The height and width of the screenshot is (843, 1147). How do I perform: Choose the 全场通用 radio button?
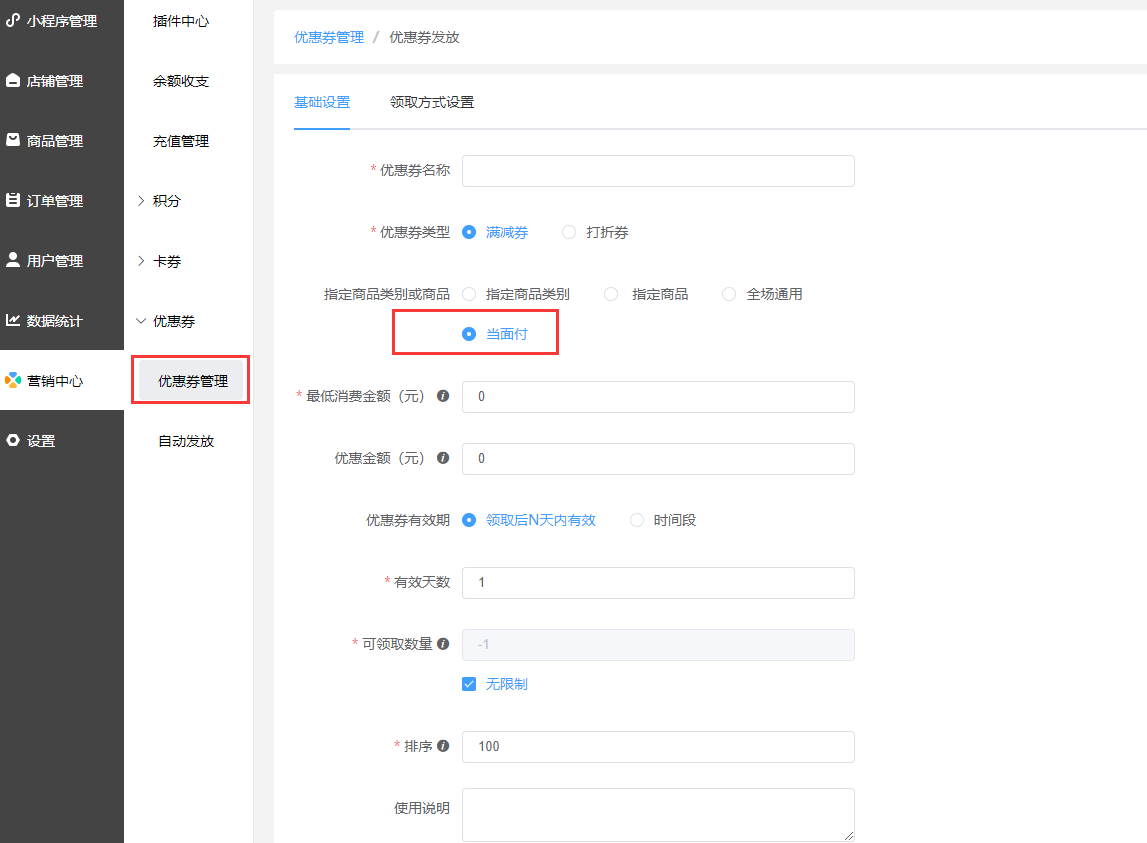[729, 294]
